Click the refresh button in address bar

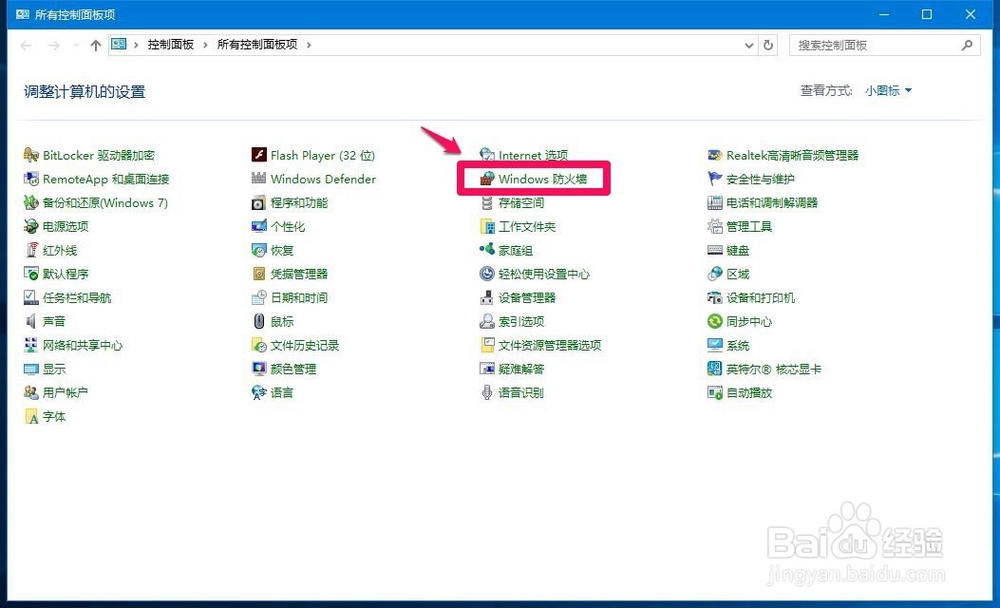pos(768,44)
